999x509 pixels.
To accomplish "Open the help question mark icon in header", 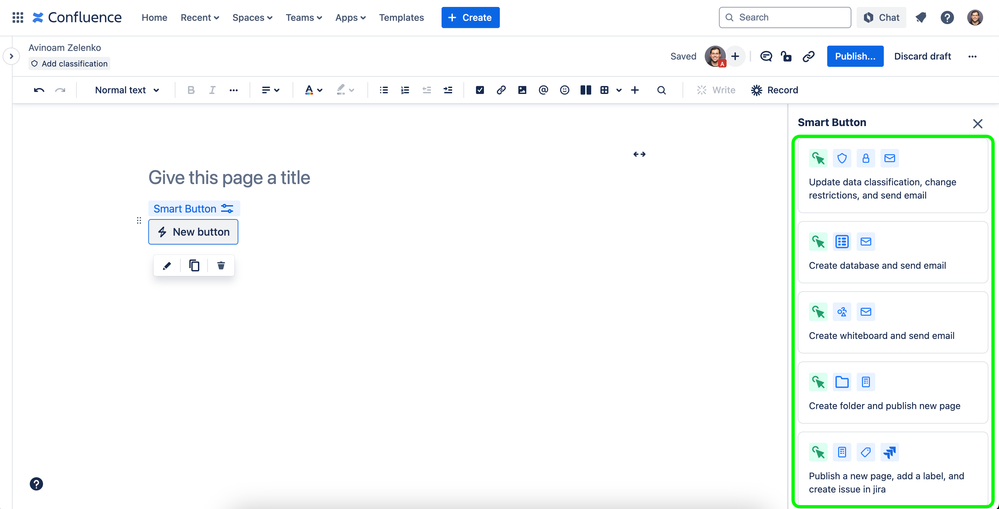I will point(947,18).
